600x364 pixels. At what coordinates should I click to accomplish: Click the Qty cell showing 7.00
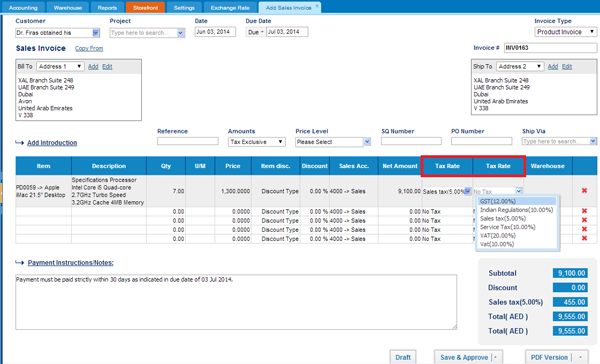[166, 191]
